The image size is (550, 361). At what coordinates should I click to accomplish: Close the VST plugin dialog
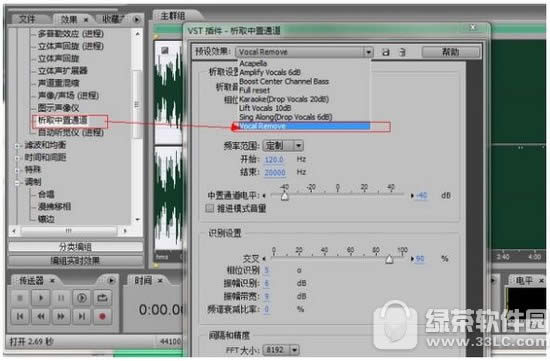coord(473,27)
